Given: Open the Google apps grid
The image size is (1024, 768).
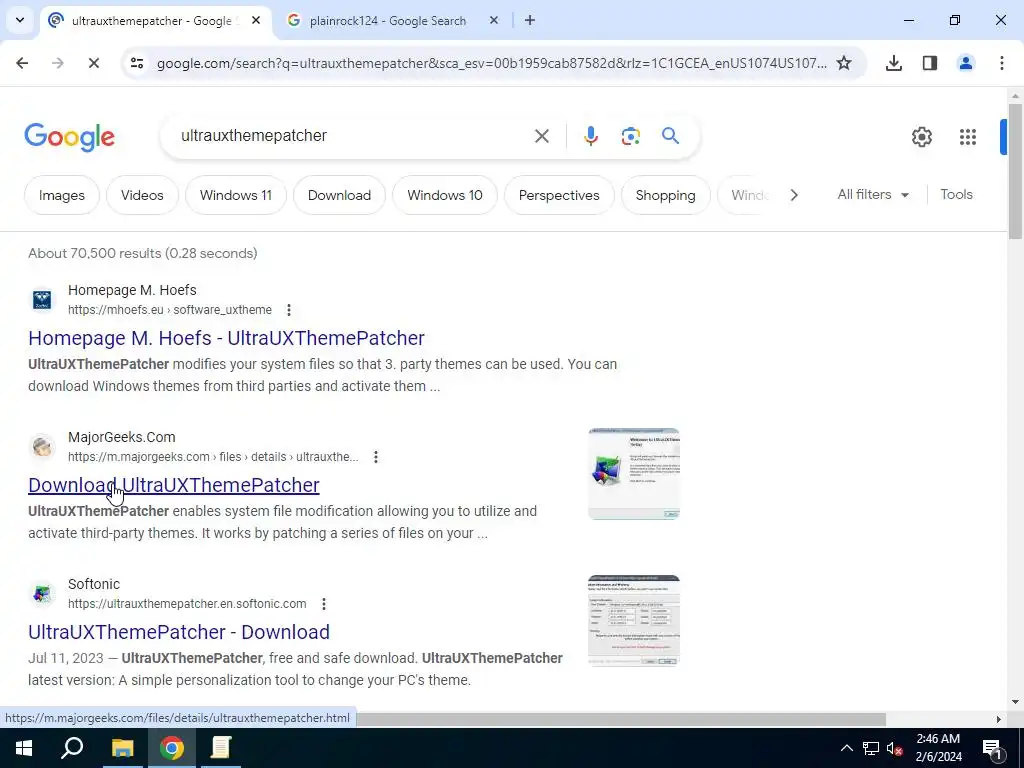Looking at the screenshot, I should (x=967, y=136).
